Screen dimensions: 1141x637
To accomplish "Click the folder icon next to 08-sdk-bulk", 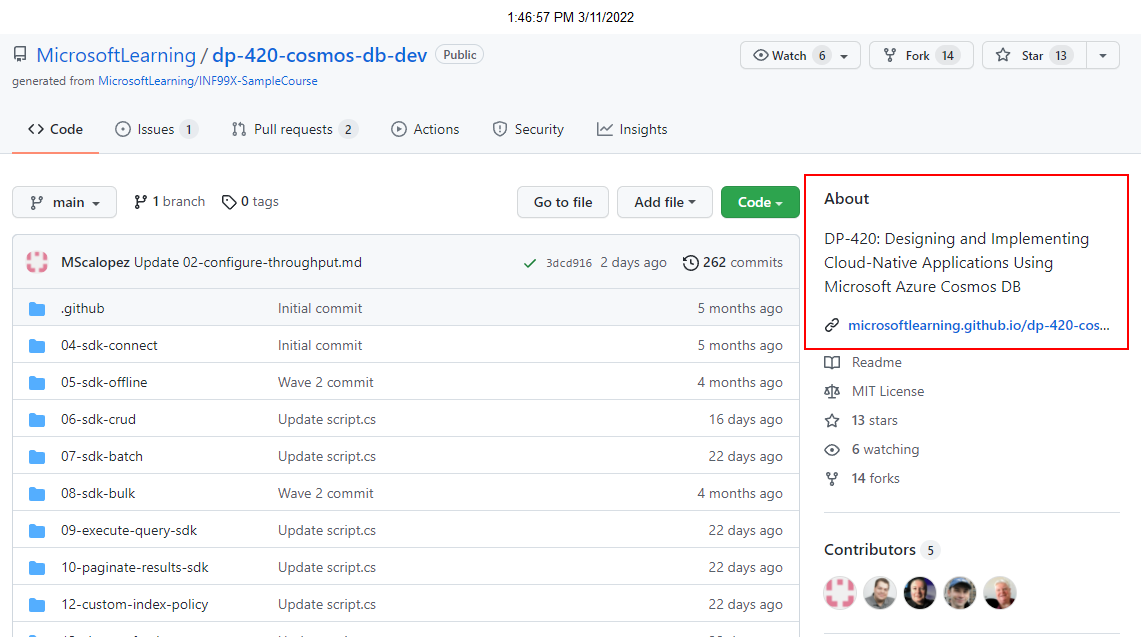I will tap(37, 493).
